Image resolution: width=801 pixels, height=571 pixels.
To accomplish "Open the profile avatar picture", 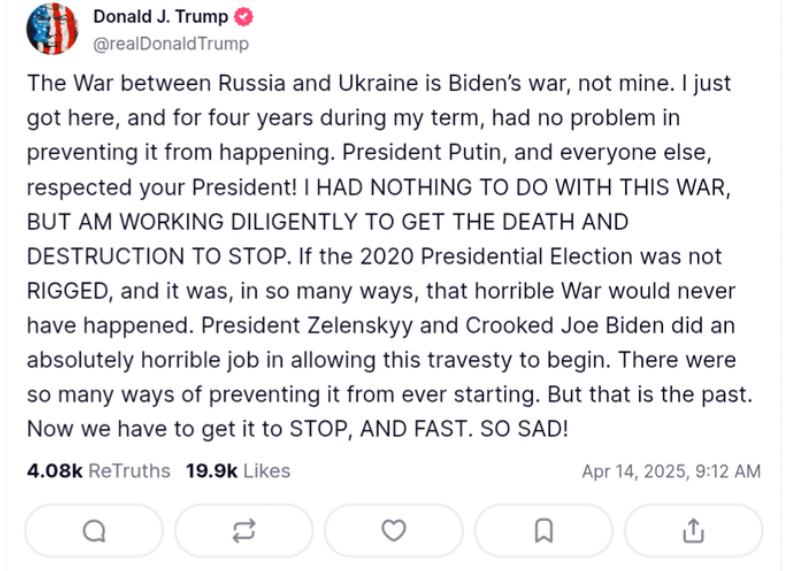I will point(51,28).
